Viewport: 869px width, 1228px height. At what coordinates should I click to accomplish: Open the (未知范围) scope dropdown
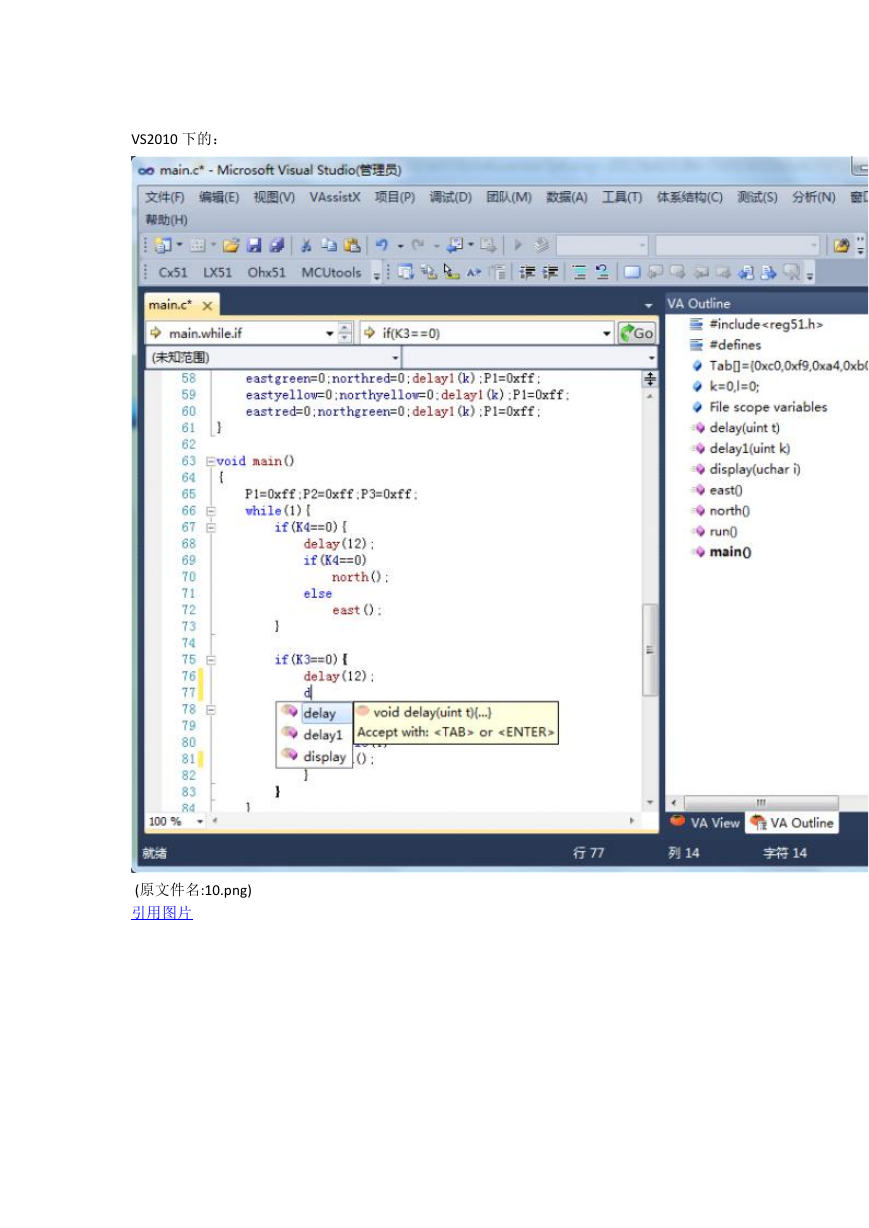(395, 357)
